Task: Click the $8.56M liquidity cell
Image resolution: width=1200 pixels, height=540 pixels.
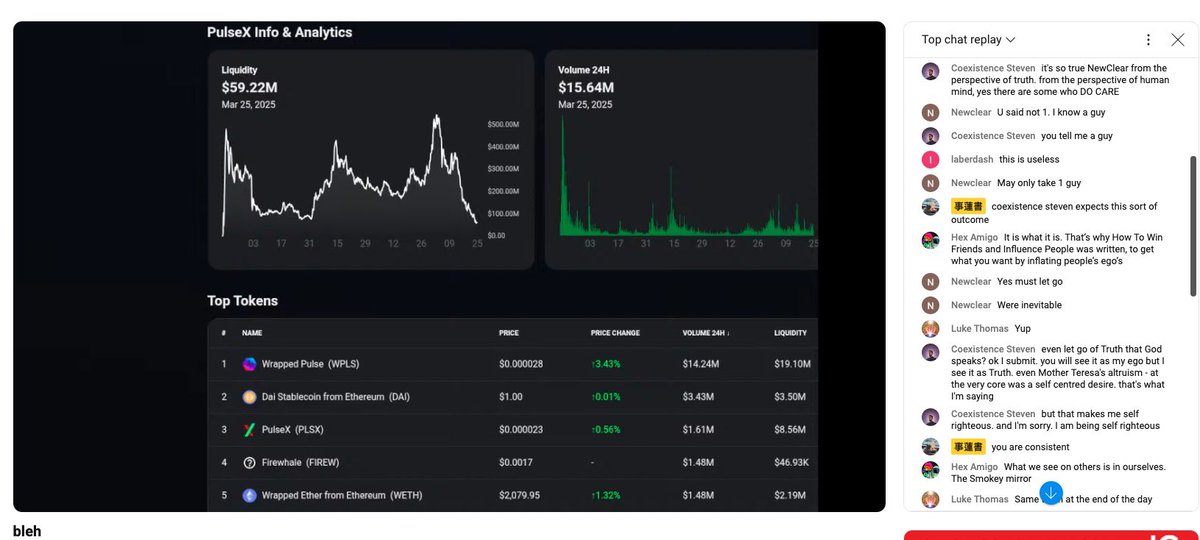Action: coord(790,430)
